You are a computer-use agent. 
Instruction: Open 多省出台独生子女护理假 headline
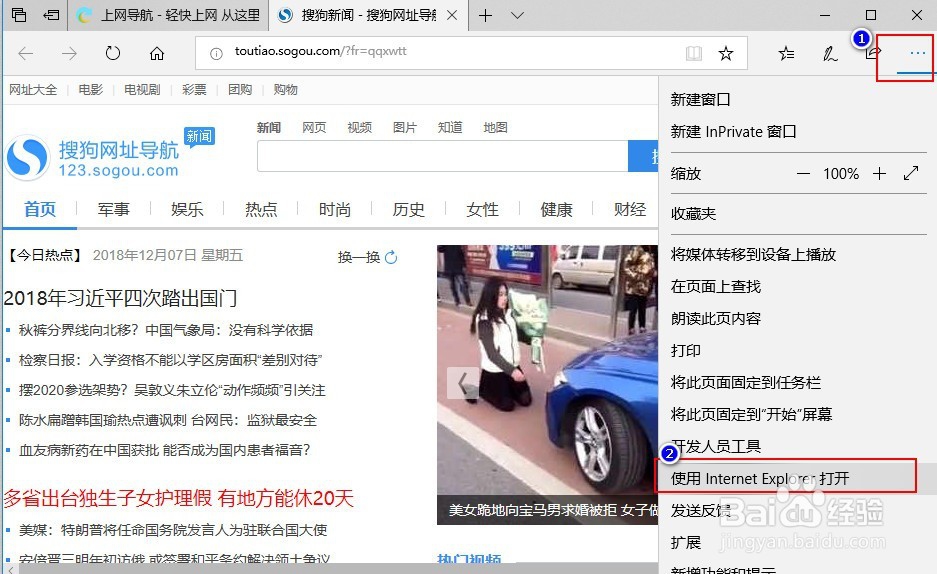(179, 498)
